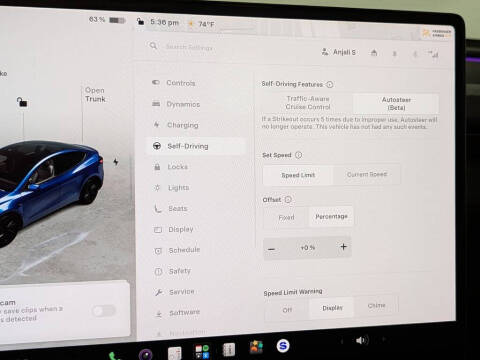
Task: Tap the unlocked padlock over the car
Action: point(22,102)
